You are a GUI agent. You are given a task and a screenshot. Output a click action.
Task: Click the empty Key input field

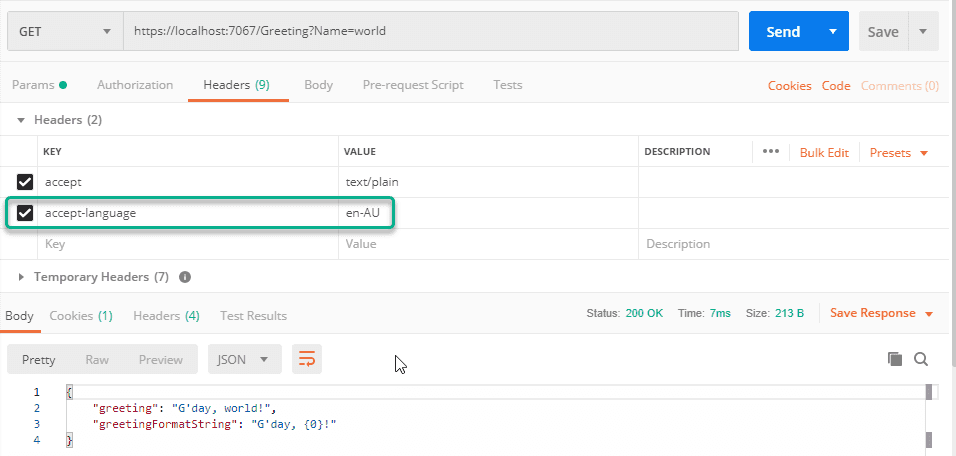tap(188, 244)
